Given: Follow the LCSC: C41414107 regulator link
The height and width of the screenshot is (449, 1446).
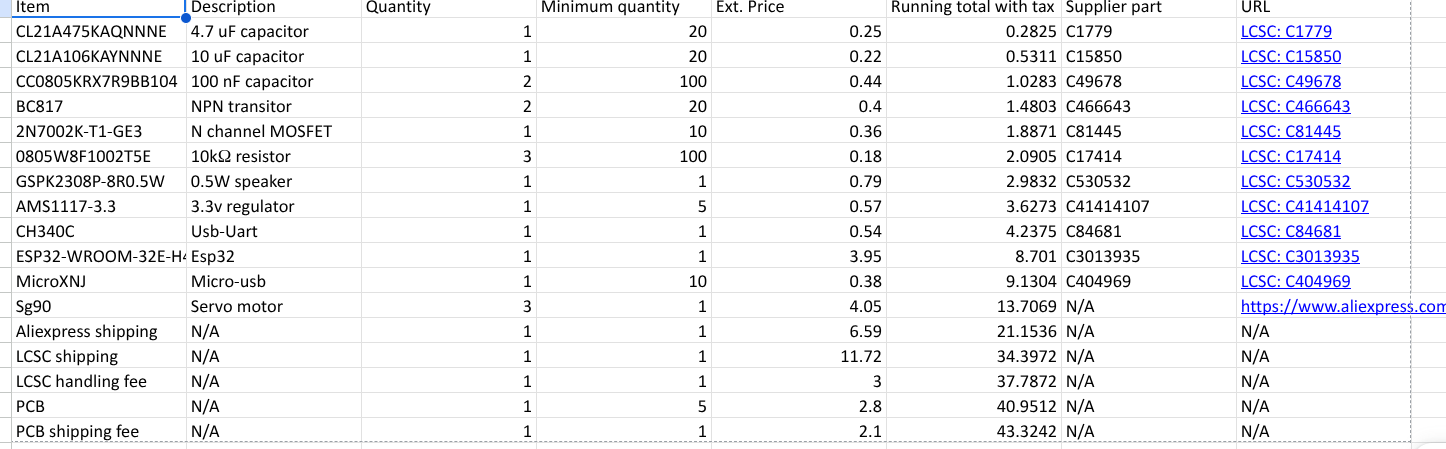Looking at the screenshot, I should tap(1304, 207).
